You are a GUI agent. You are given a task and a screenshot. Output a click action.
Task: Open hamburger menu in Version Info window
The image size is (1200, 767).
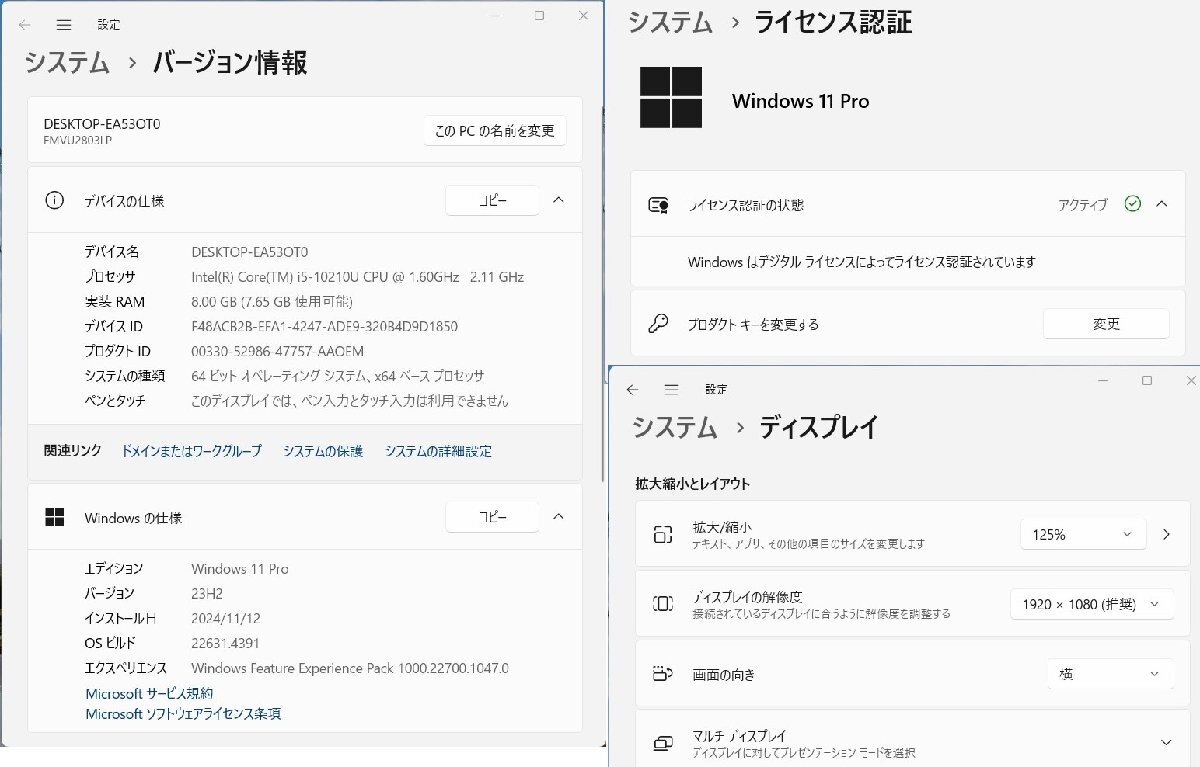(x=64, y=24)
